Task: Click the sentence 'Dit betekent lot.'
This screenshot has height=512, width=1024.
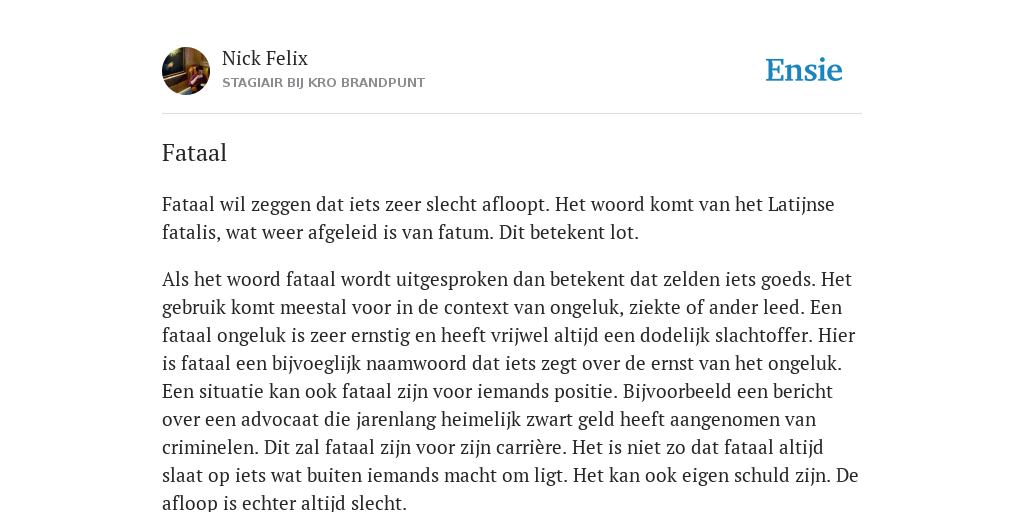Action: click(568, 232)
